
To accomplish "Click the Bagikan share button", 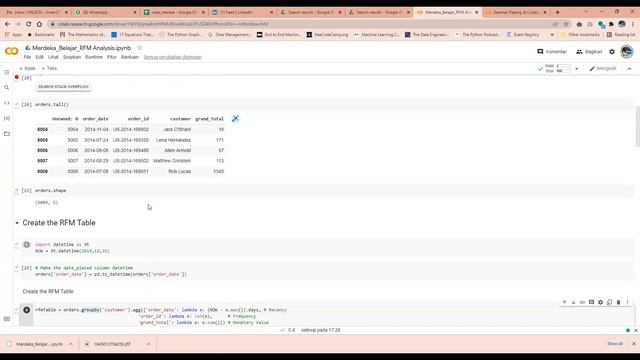I will click(589, 51).
